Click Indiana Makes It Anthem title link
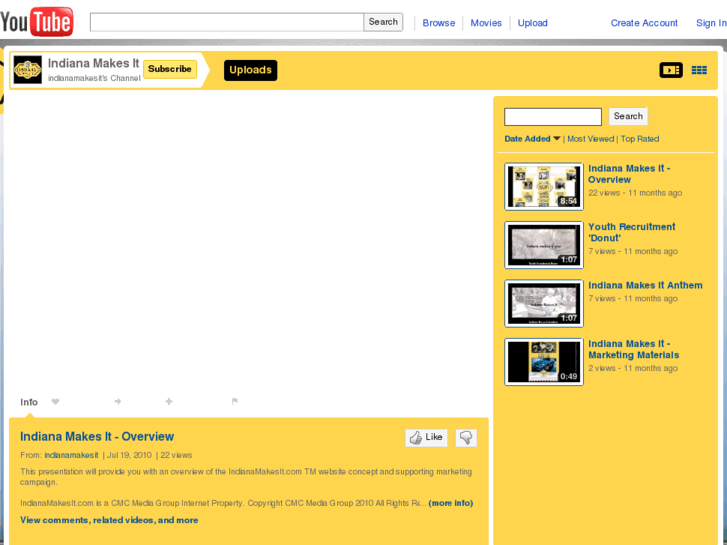Screen dimensions: 727x545 click(645, 285)
